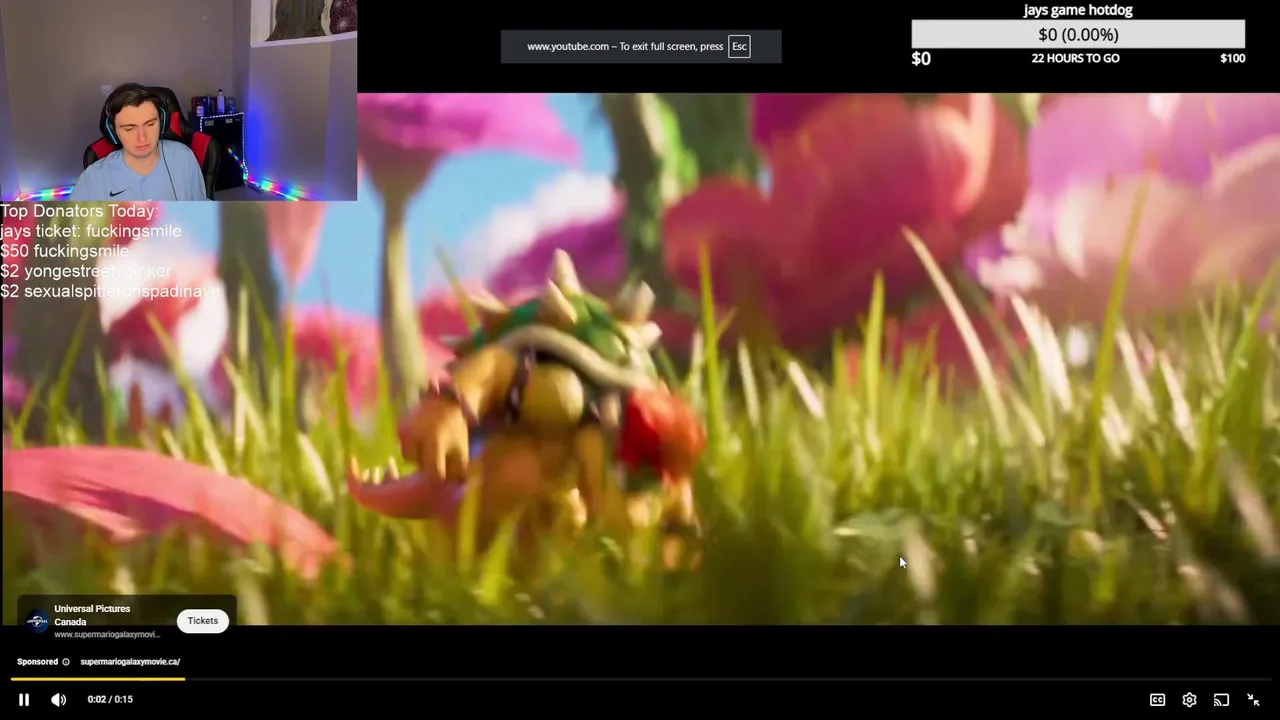Screen dimensions: 1280x720
Task: Toggle closed captions (CC) button
Action: click(1157, 700)
